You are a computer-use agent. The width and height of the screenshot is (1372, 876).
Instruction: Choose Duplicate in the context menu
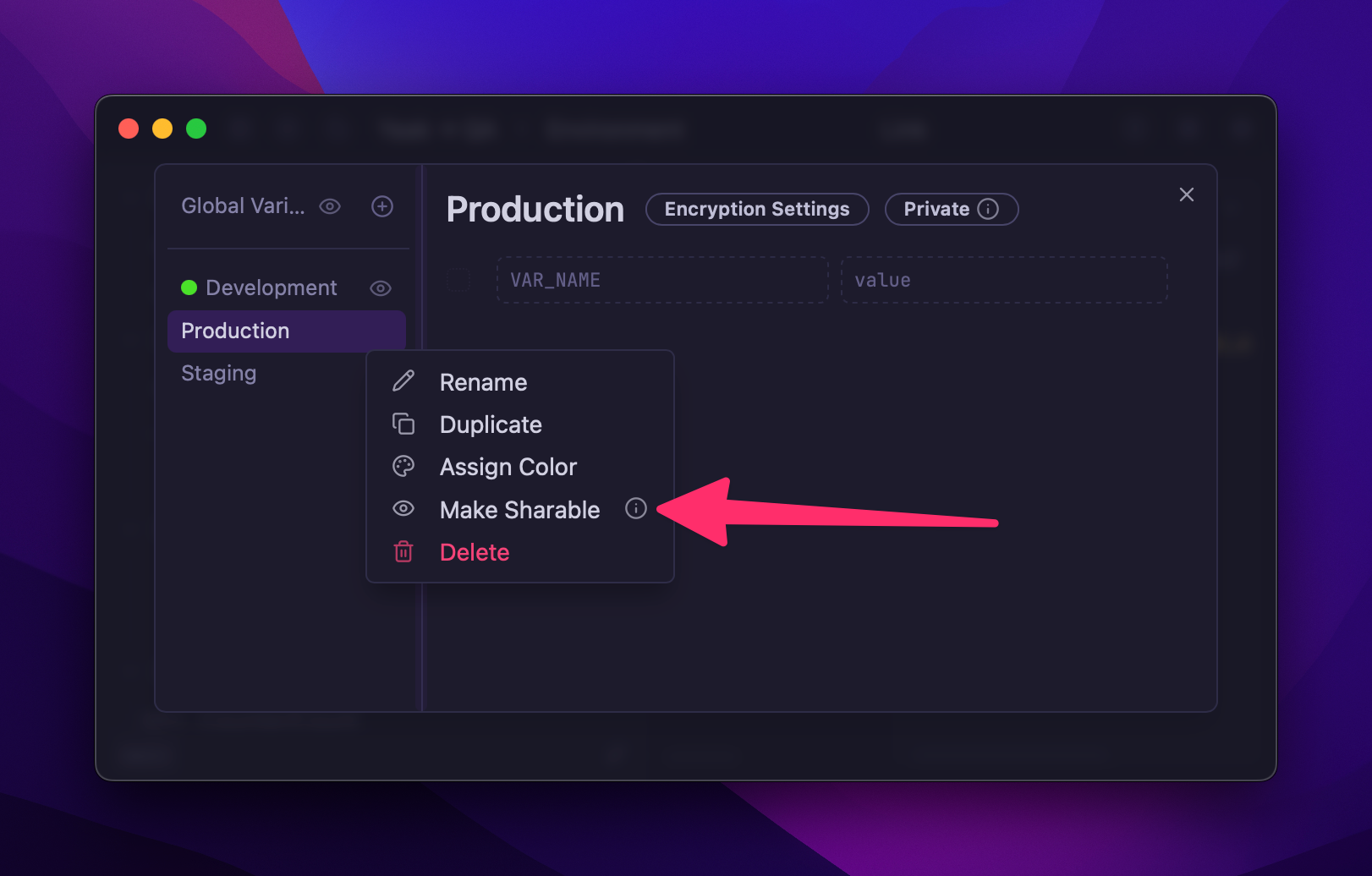(x=491, y=424)
